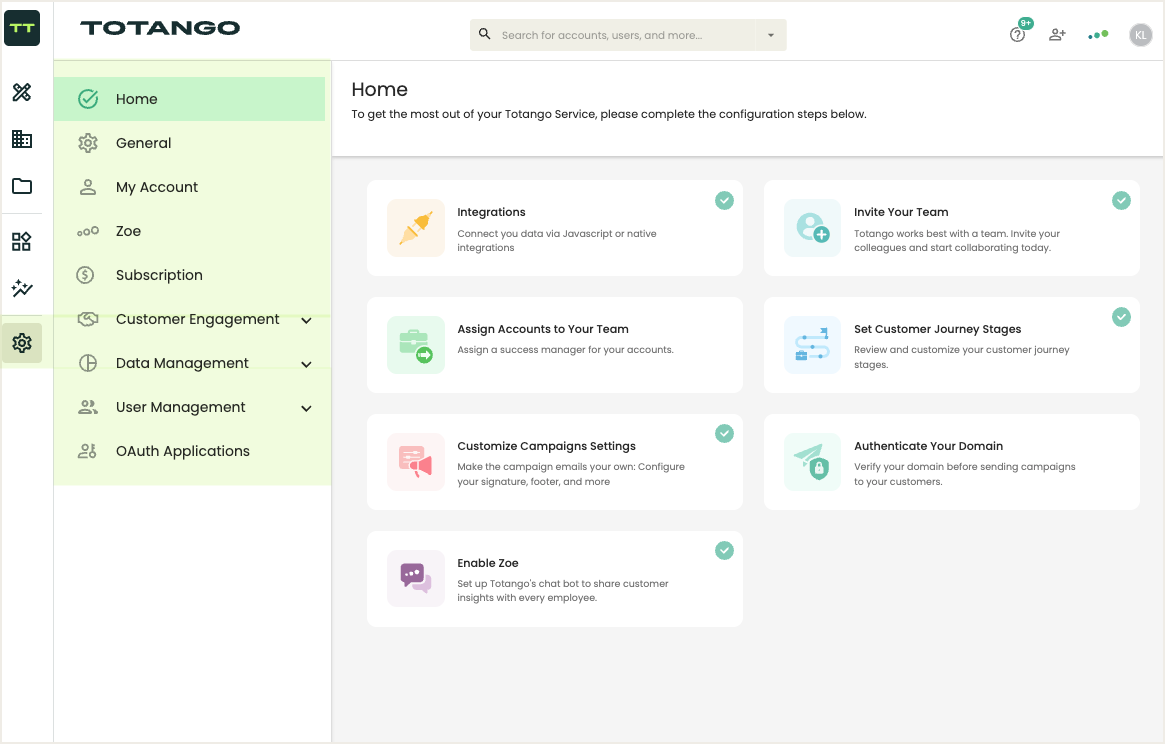Expand the Data Management chevron
The width and height of the screenshot is (1165, 744).
point(306,364)
